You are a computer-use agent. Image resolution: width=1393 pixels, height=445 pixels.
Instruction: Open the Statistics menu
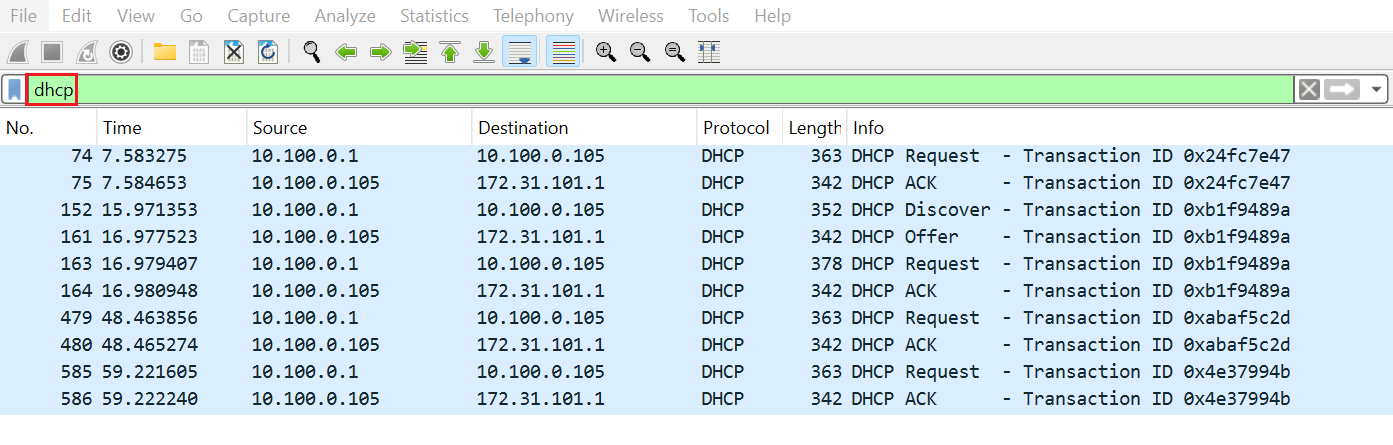(434, 16)
